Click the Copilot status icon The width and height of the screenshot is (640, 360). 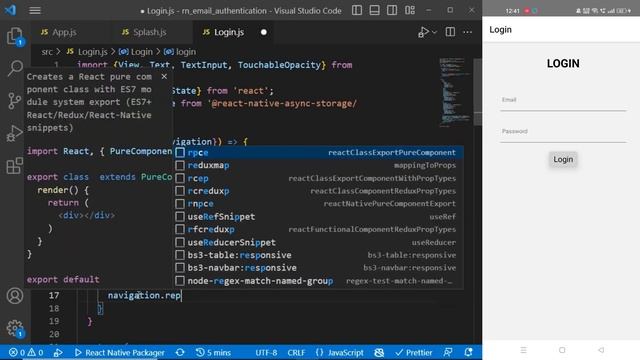click(x=379, y=352)
